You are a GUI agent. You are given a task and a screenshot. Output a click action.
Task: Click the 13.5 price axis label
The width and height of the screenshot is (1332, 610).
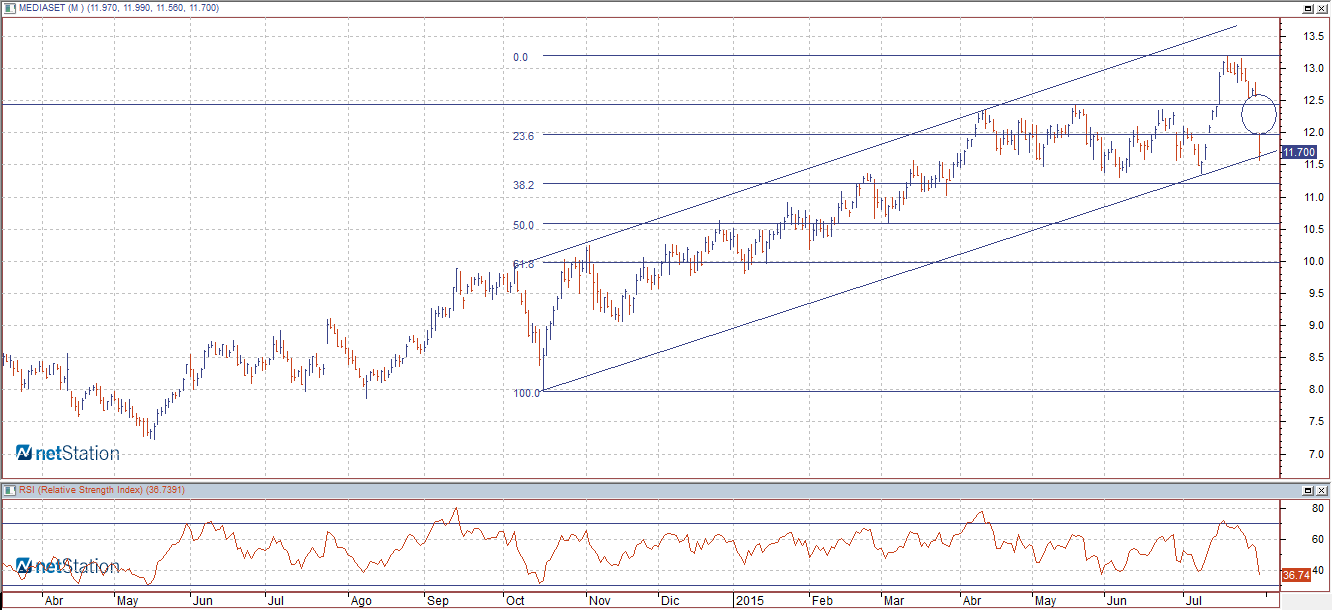pyautogui.click(x=1313, y=37)
